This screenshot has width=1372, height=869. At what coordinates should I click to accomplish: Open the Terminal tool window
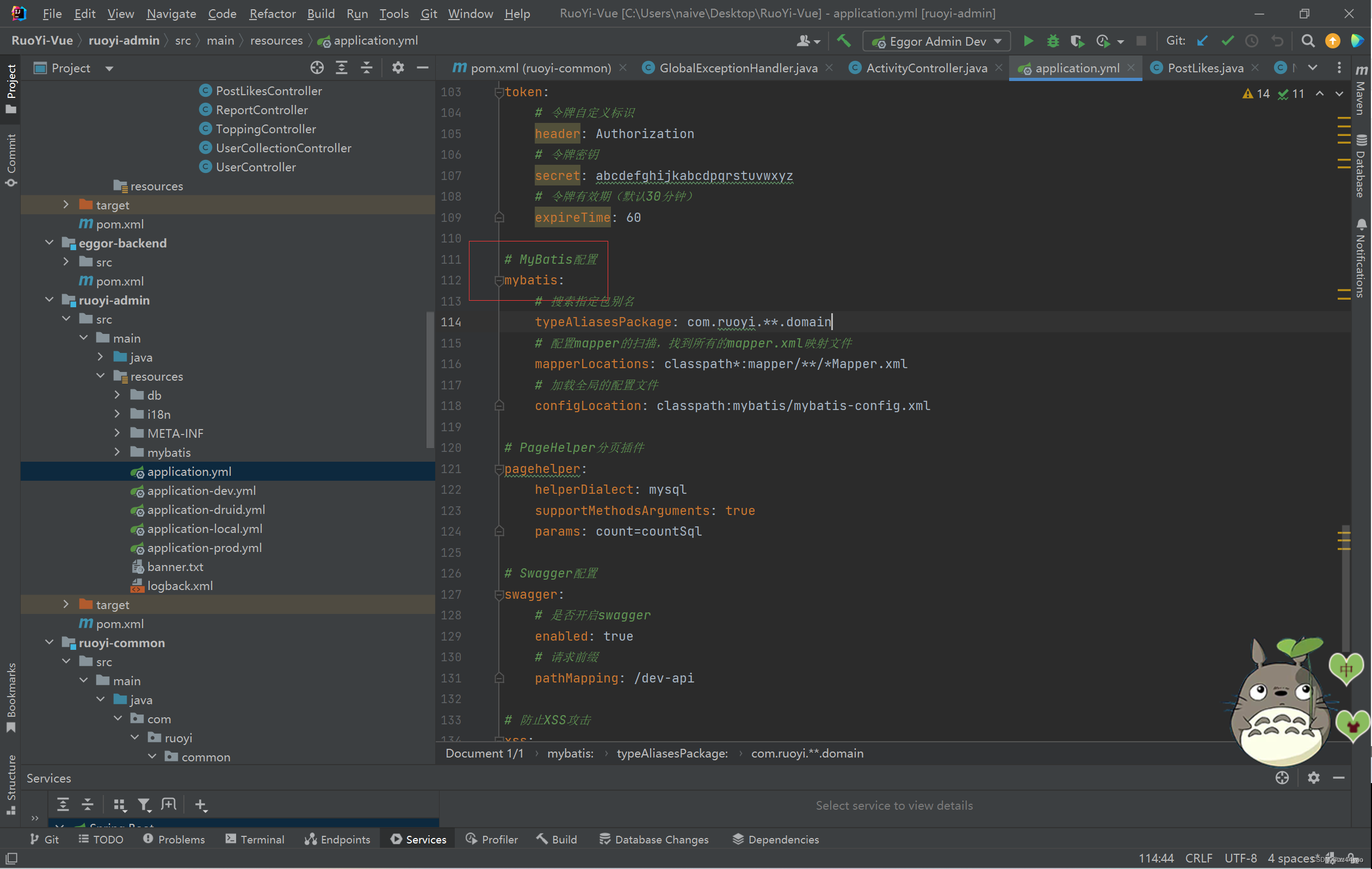[255, 839]
